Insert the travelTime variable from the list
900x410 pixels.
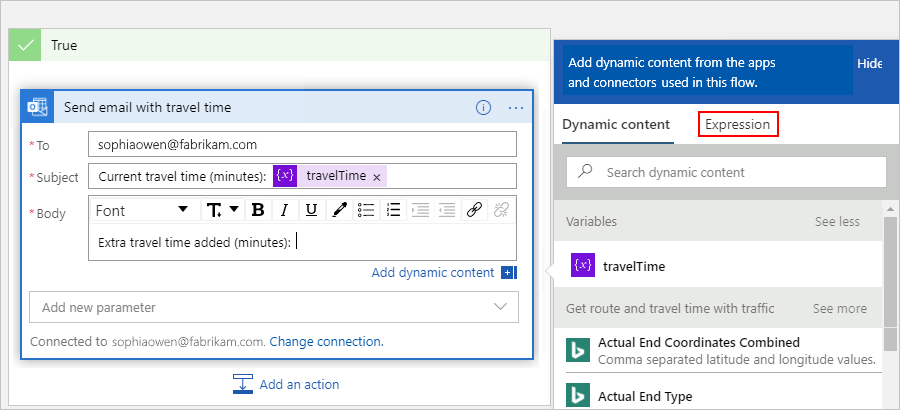[x=718, y=264]
